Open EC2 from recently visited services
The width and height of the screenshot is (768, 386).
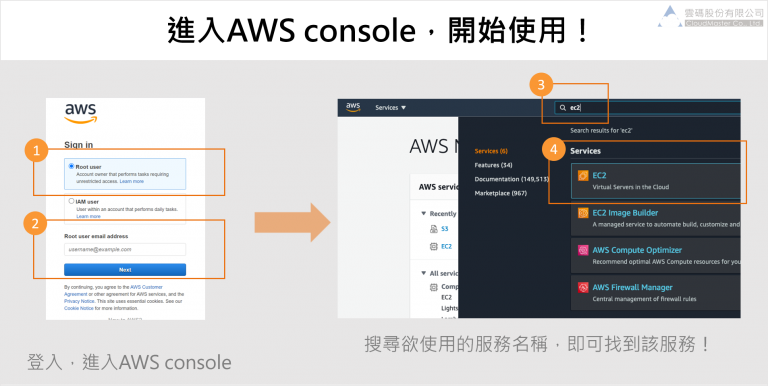pos(446,246)
